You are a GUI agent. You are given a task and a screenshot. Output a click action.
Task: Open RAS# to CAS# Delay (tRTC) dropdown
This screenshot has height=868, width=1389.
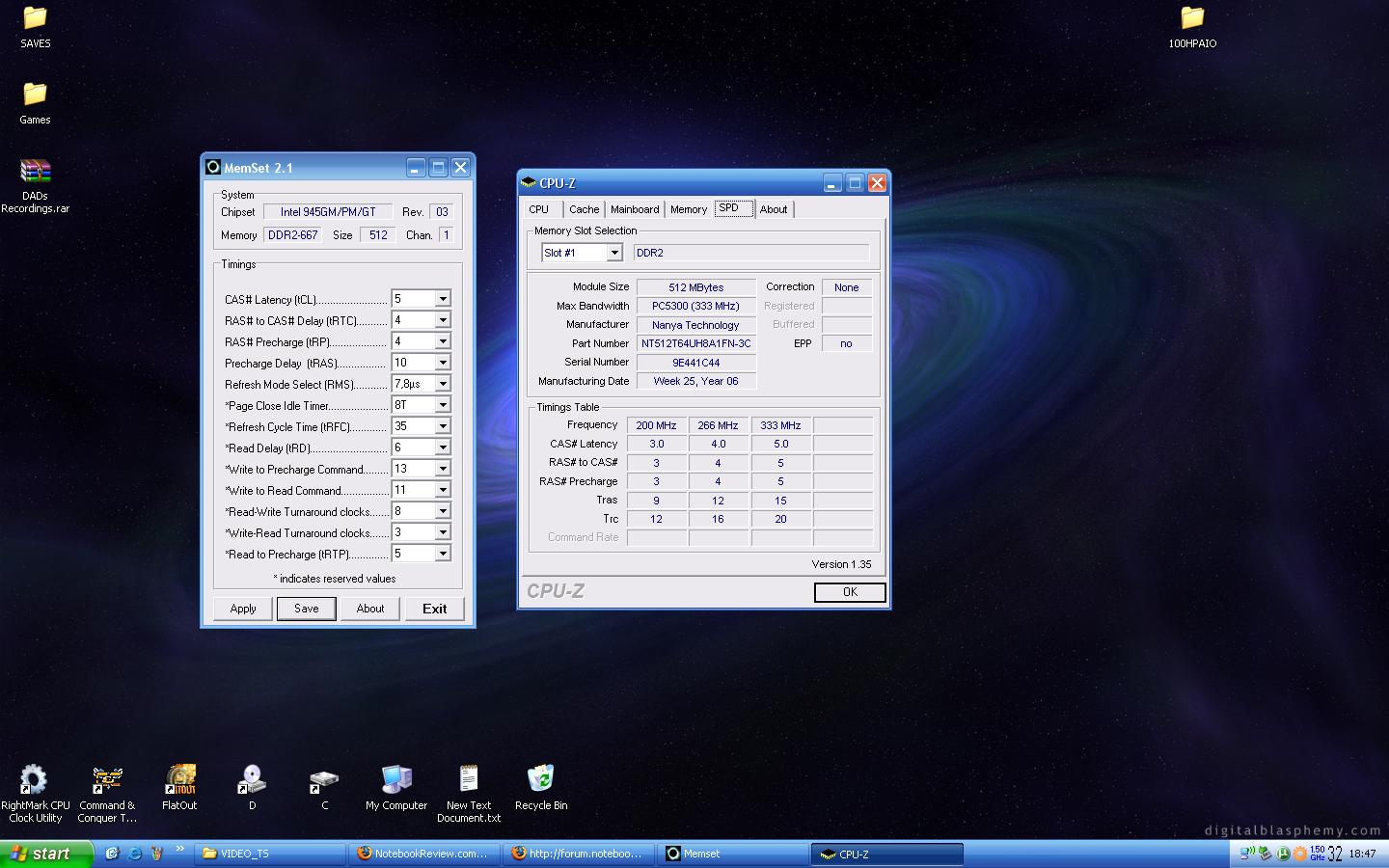coord(442,320)
